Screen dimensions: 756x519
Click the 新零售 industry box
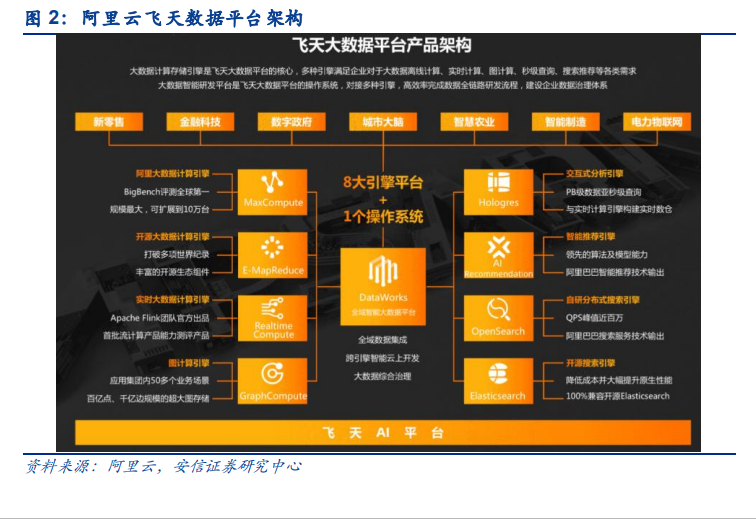tap(109, 122)
